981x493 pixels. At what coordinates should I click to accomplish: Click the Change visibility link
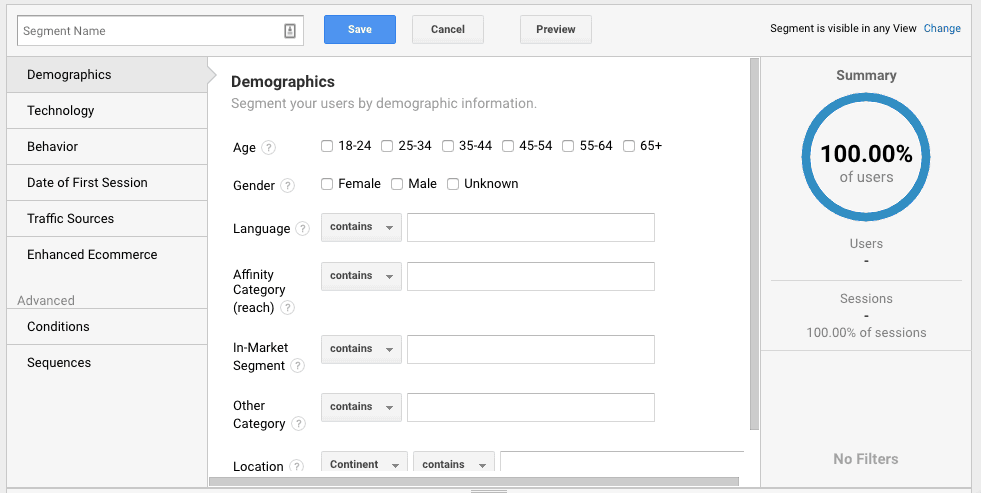pos(942,29)
